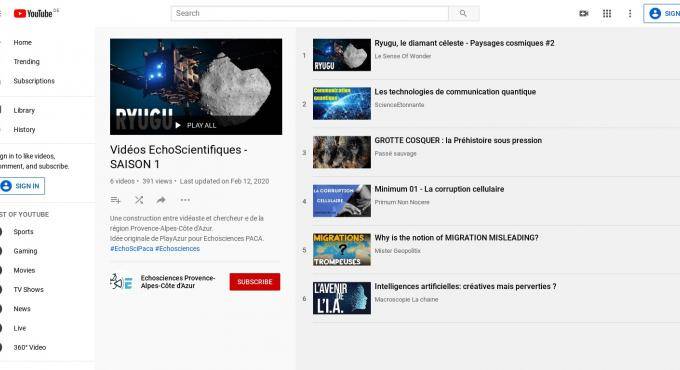Click channel name 'Primum Non Nocere'

(x=402, y=202)
